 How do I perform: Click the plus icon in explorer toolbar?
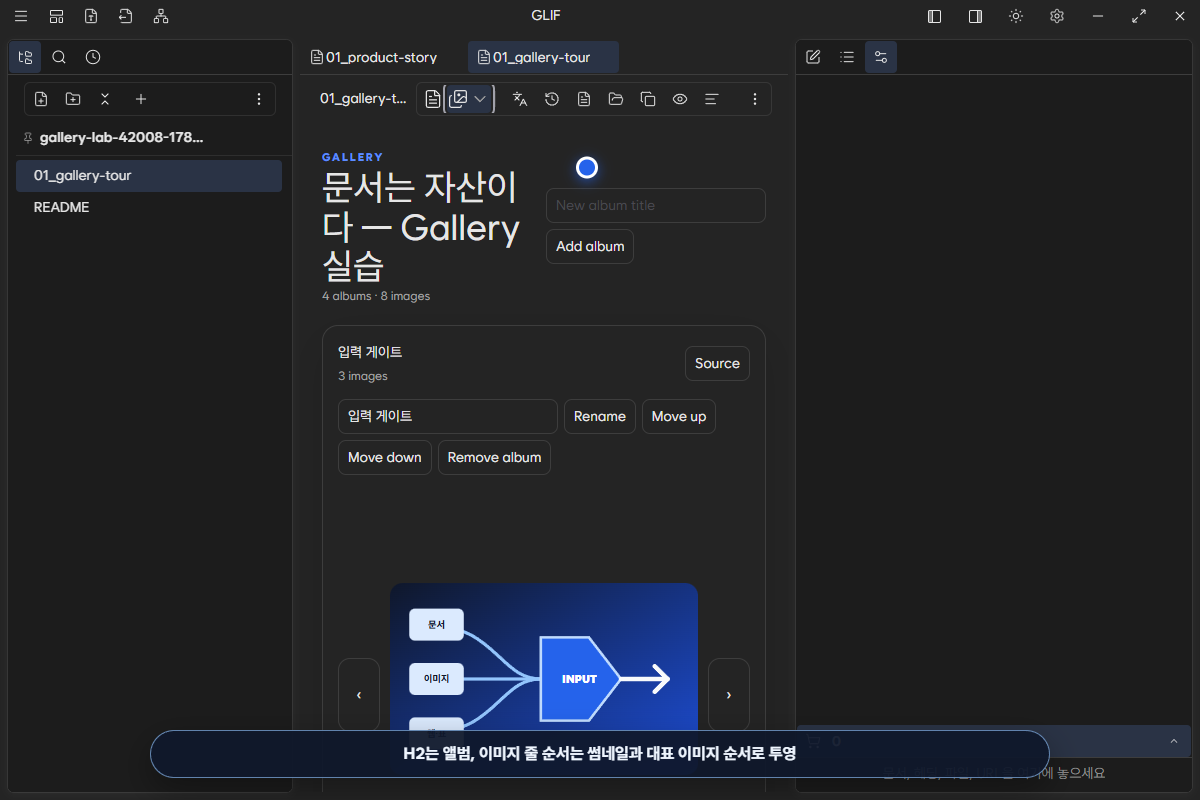point(141,99)
